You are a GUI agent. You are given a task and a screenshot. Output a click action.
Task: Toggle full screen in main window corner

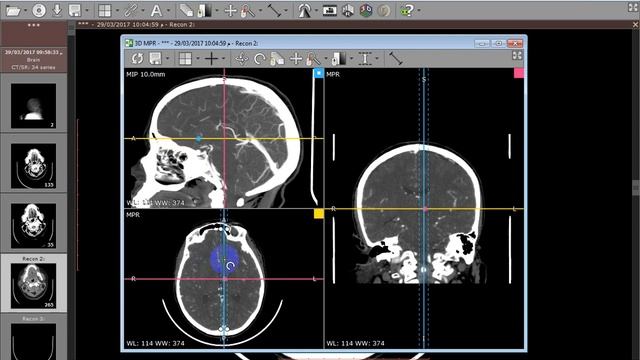click(x=632, y=7)
